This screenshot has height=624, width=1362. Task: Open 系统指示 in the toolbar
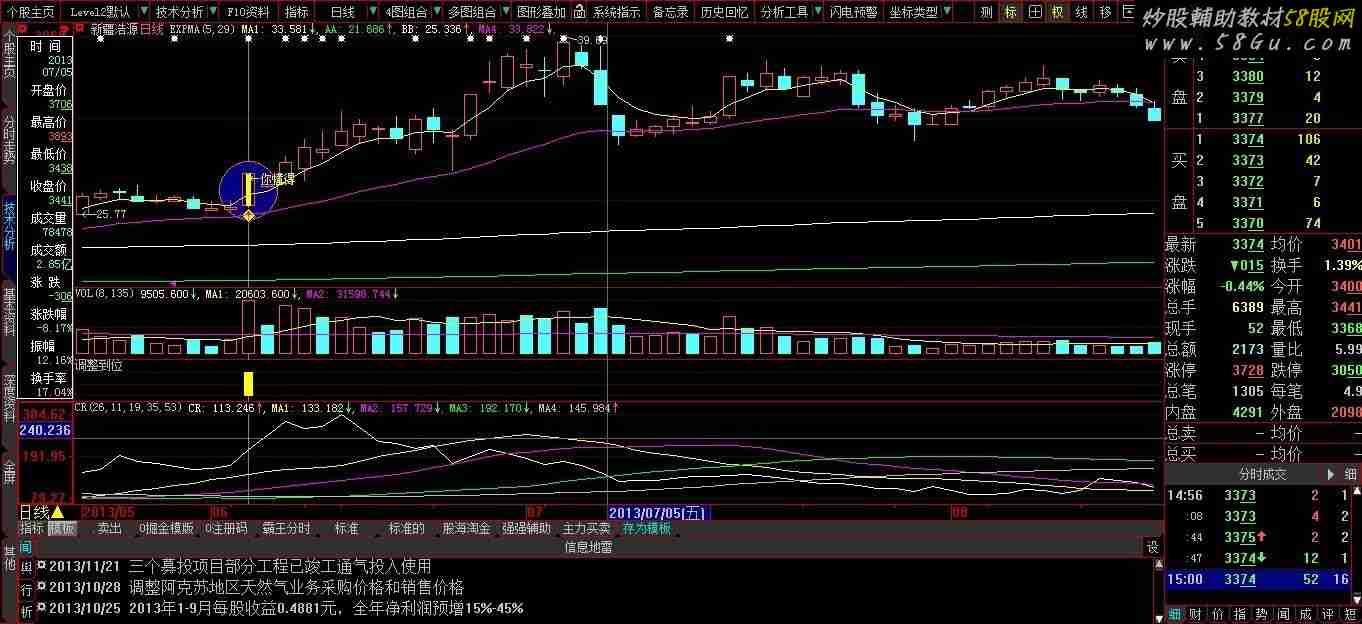[x=616, y=12]
